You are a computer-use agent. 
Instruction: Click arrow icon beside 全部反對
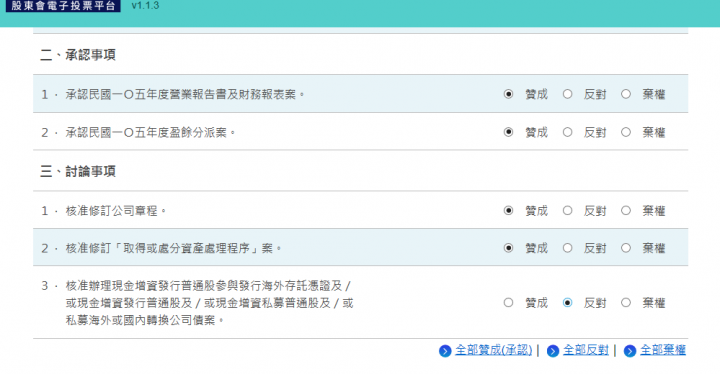(553, 351)
